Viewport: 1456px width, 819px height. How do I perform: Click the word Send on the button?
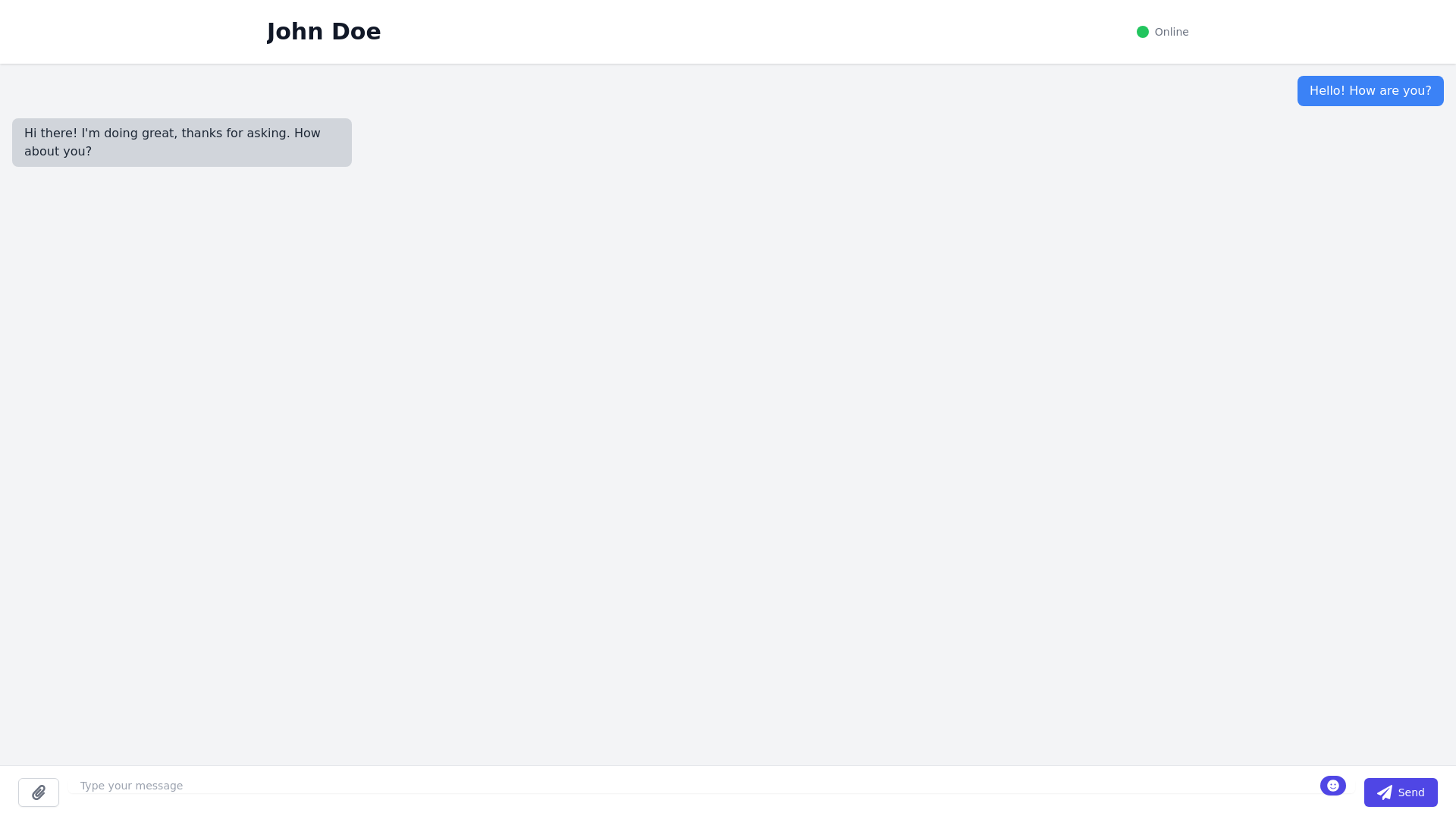(x=1410, y=792)
